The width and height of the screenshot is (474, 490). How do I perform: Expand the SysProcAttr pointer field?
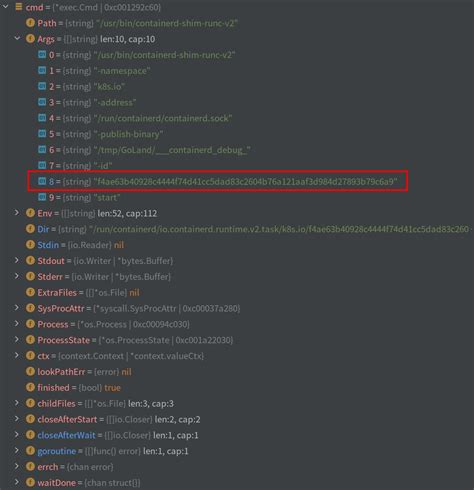[16, 308]
